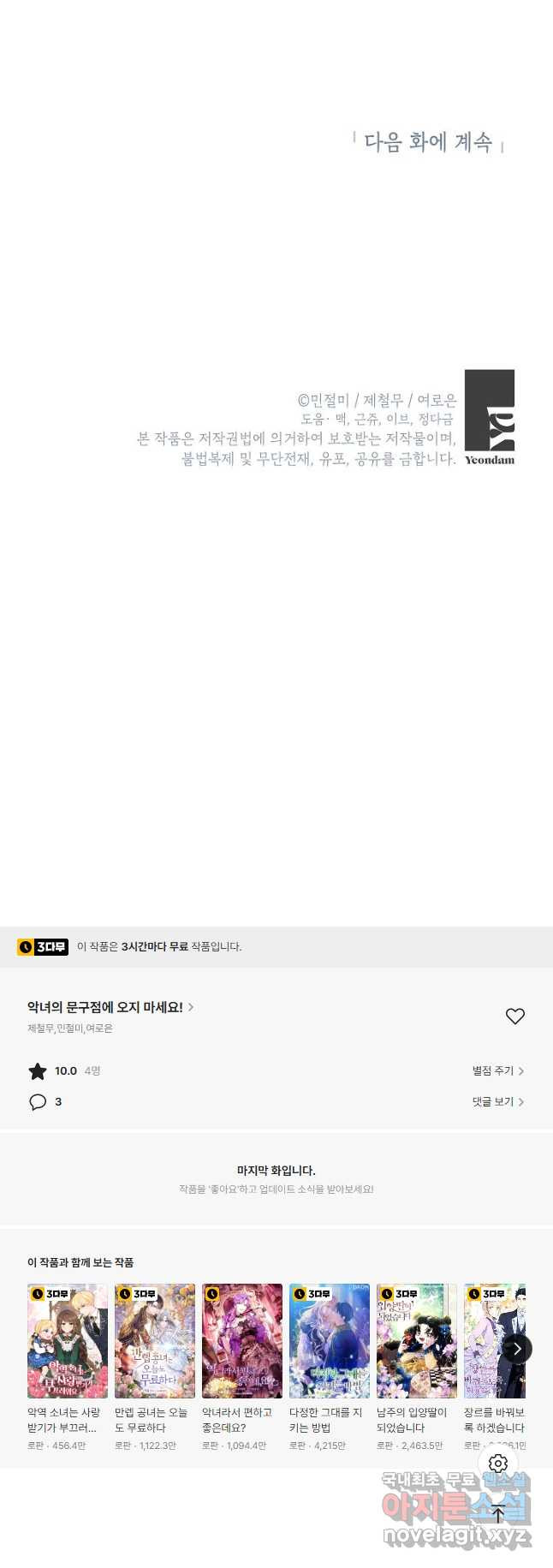Click title 남주의 입양딸이 되었습니다
Viewport: 553px width, 1568px height.
point(413,1420)
